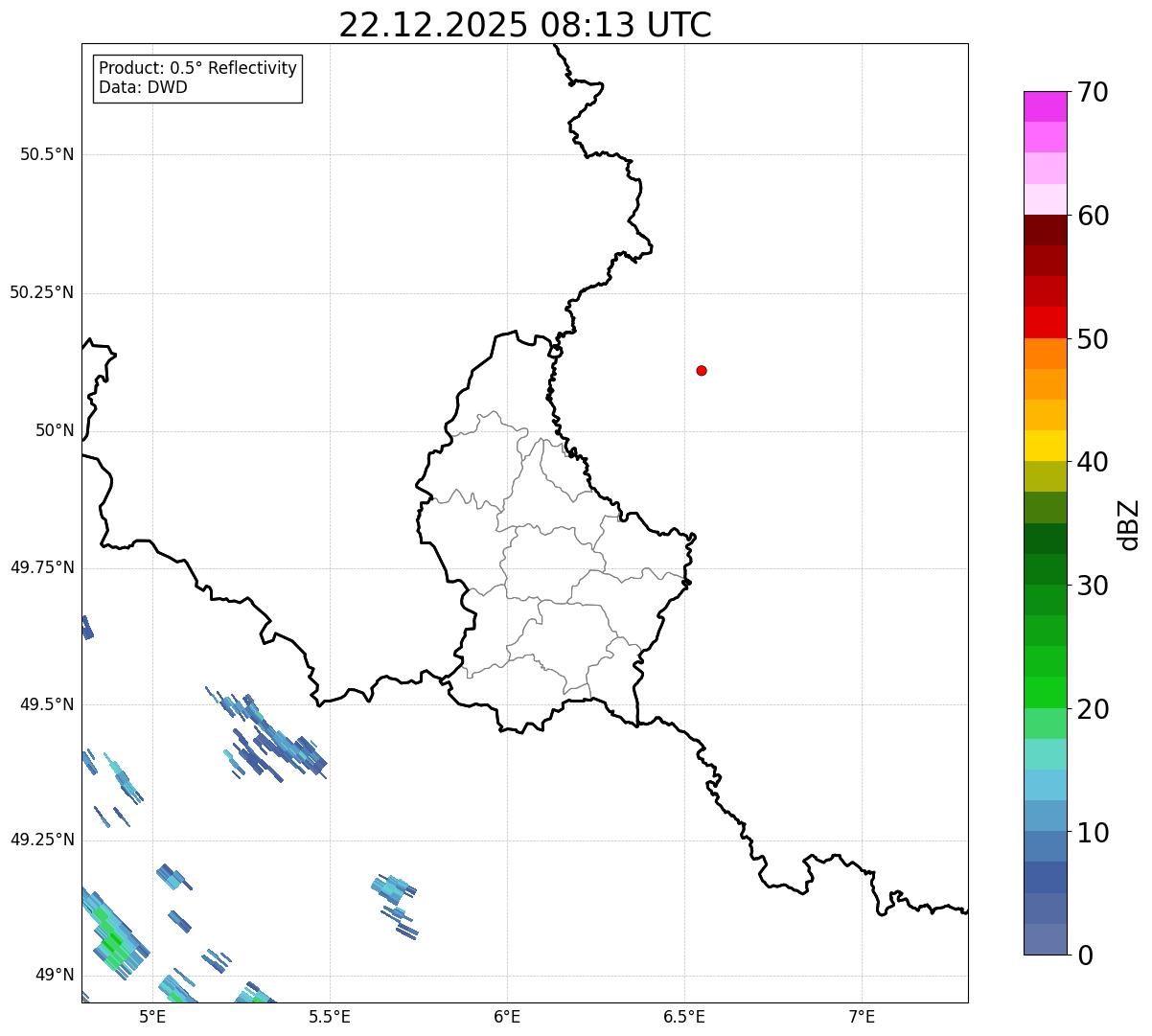The height and width of the screenshot is (1036, 1152).
Task: Click the bright green colorbar segment above 20
Action: point(1045,692)
